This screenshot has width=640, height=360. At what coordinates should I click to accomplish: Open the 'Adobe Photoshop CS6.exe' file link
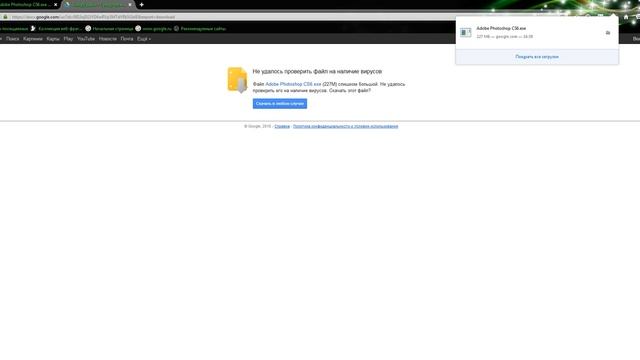pyautogui.click(x=293, y=84)
